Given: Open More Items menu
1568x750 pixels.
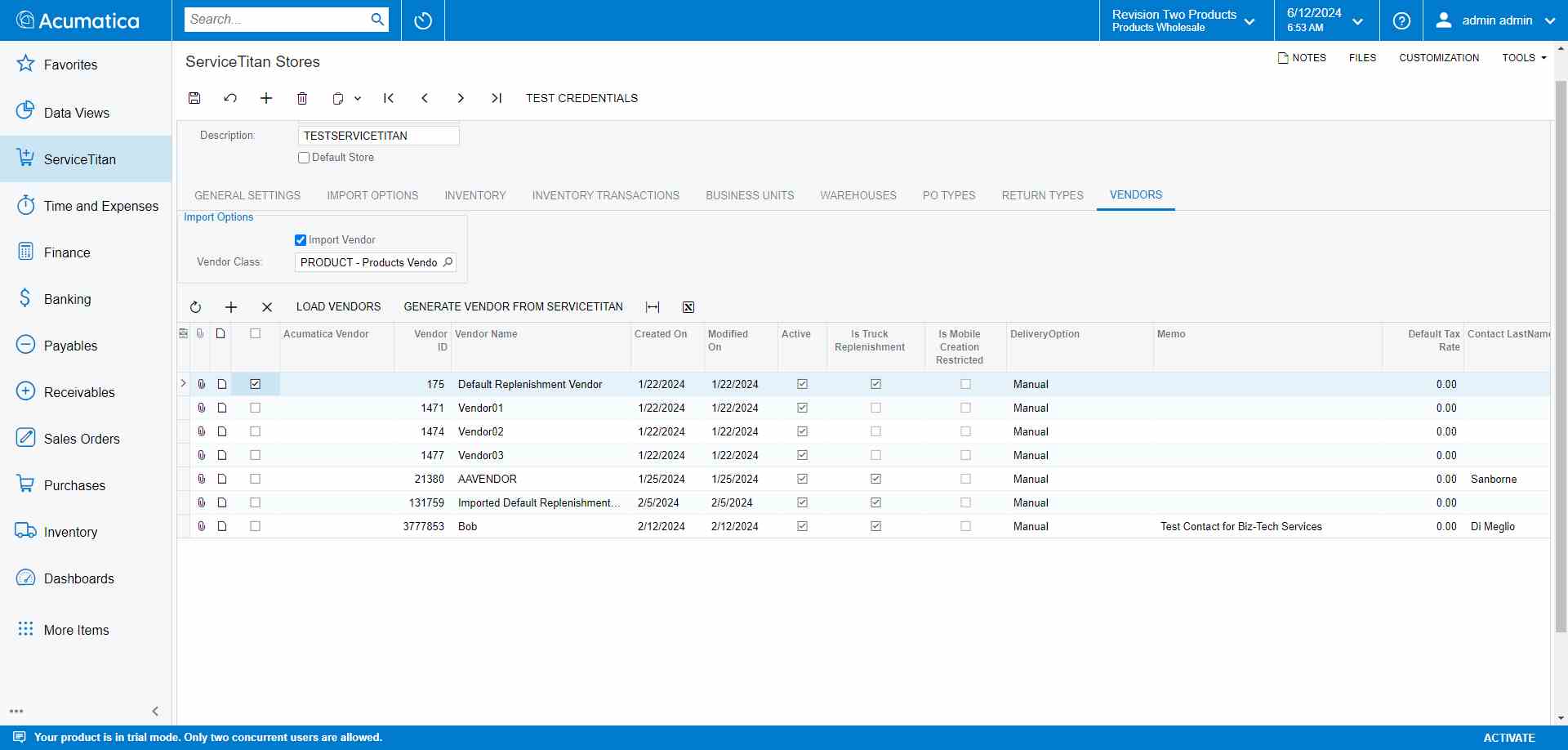Looking at the screenshot, I should click(x=86, y=630).
